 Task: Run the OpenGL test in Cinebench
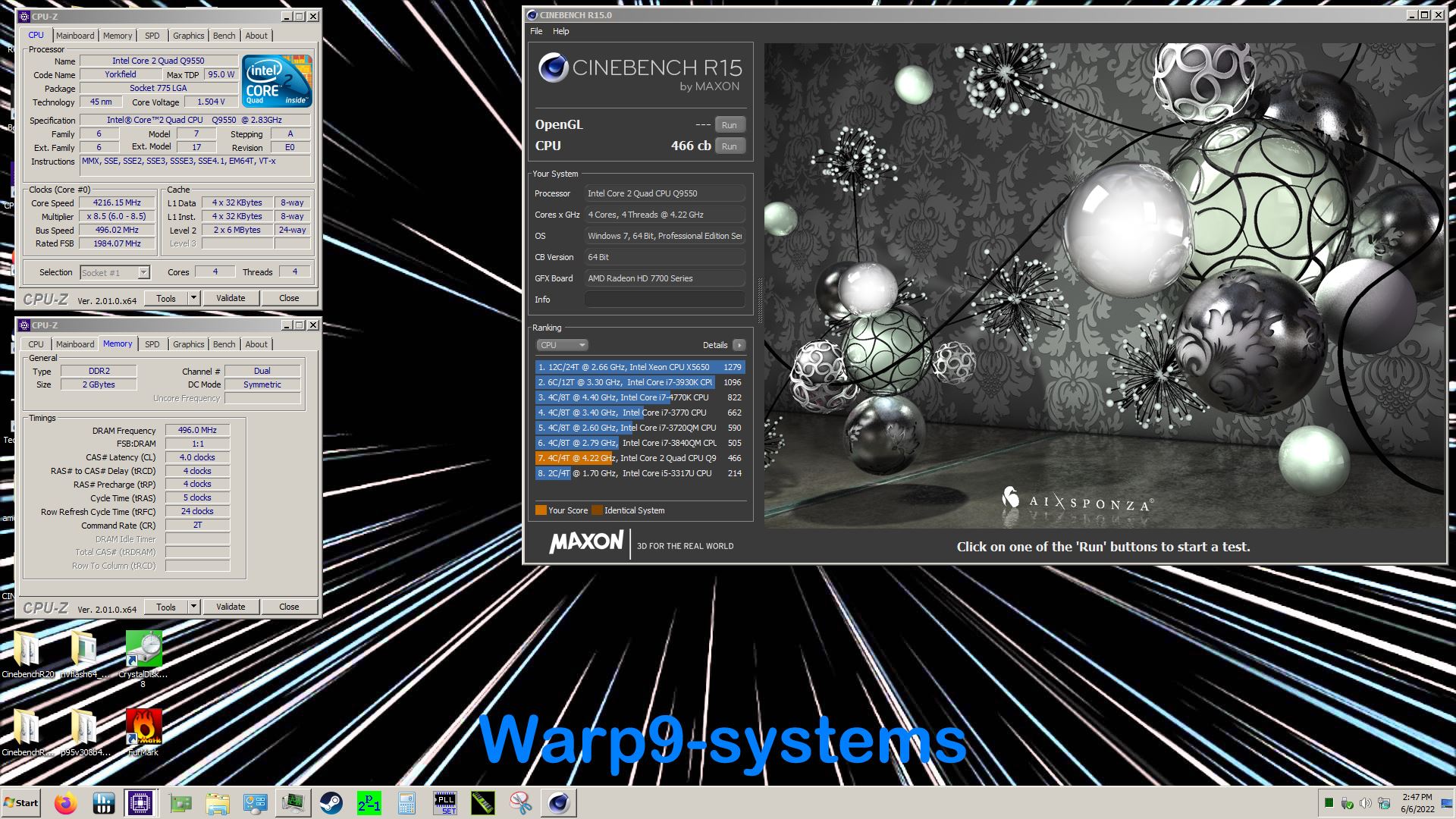(x=730, y=125)
